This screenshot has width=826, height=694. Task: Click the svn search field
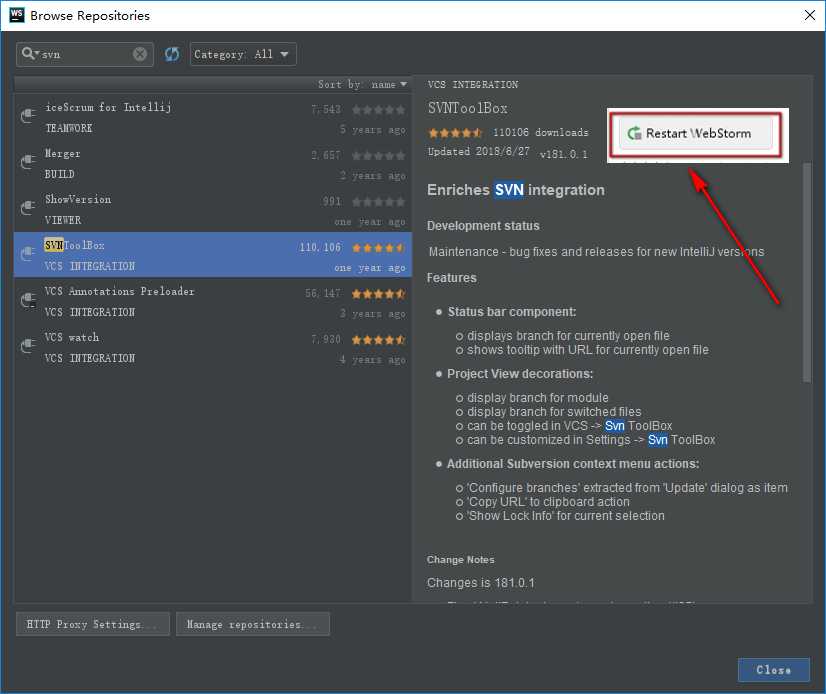(x=85, y=54)
